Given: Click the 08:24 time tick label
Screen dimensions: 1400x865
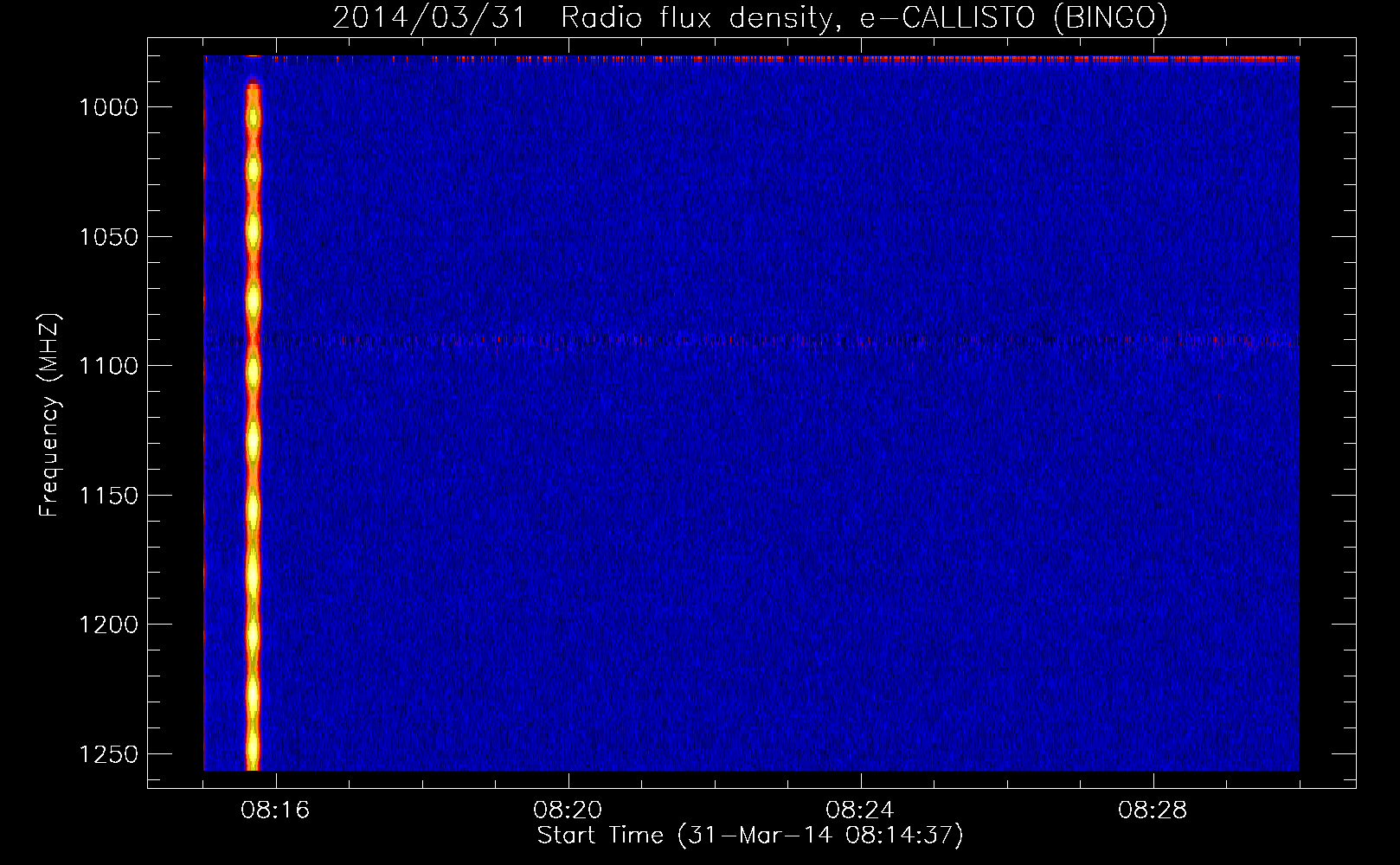Looking at the screenshot, I should (860, 811).
